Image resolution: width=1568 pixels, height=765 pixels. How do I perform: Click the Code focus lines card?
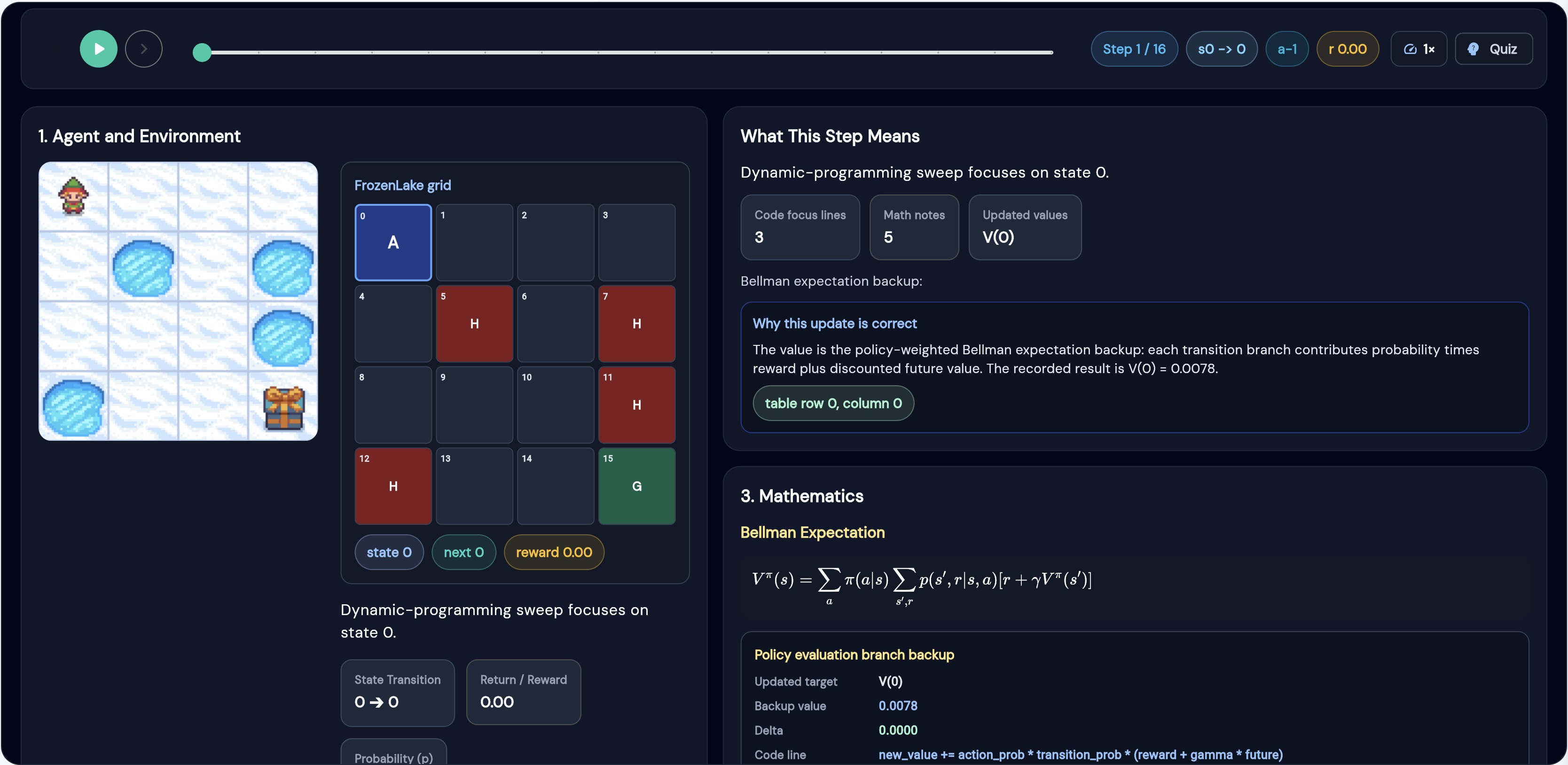tap(800, 227)
